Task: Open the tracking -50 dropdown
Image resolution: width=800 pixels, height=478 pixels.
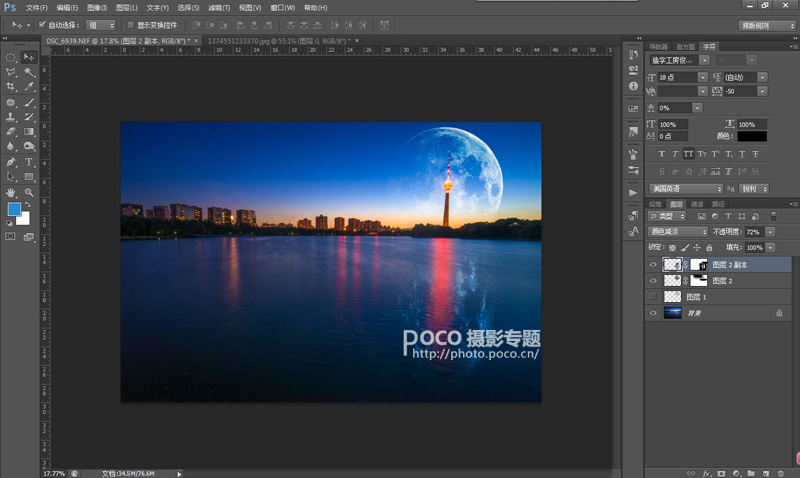Action: click(762, 91)
